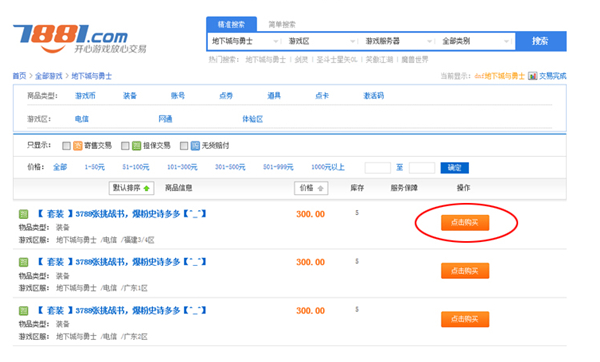Click the blue 搜索 button
600x362 pixels.
point(540,41)
